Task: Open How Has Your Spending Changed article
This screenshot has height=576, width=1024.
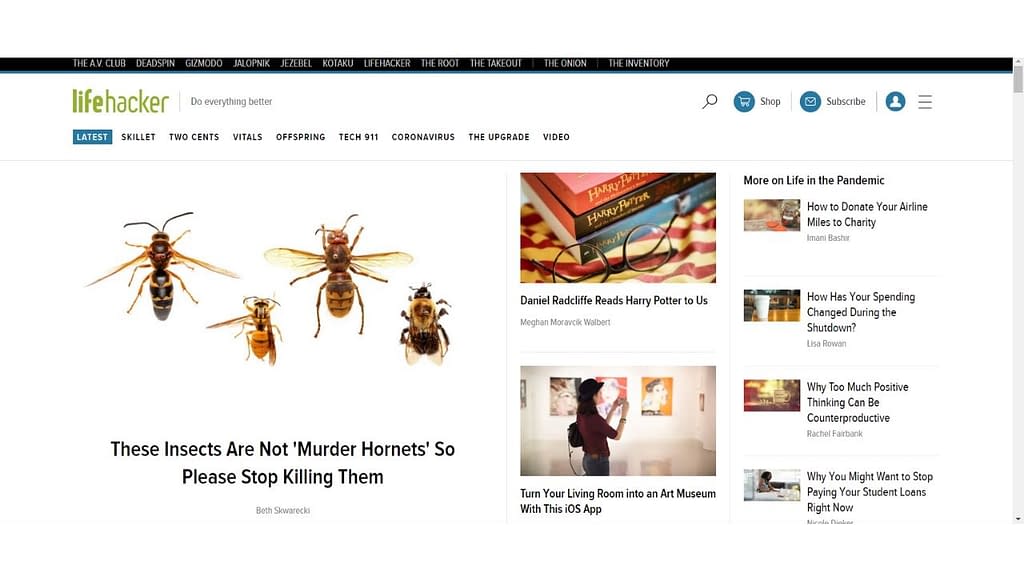Action: pyautogui.click(x=861, y=312)
